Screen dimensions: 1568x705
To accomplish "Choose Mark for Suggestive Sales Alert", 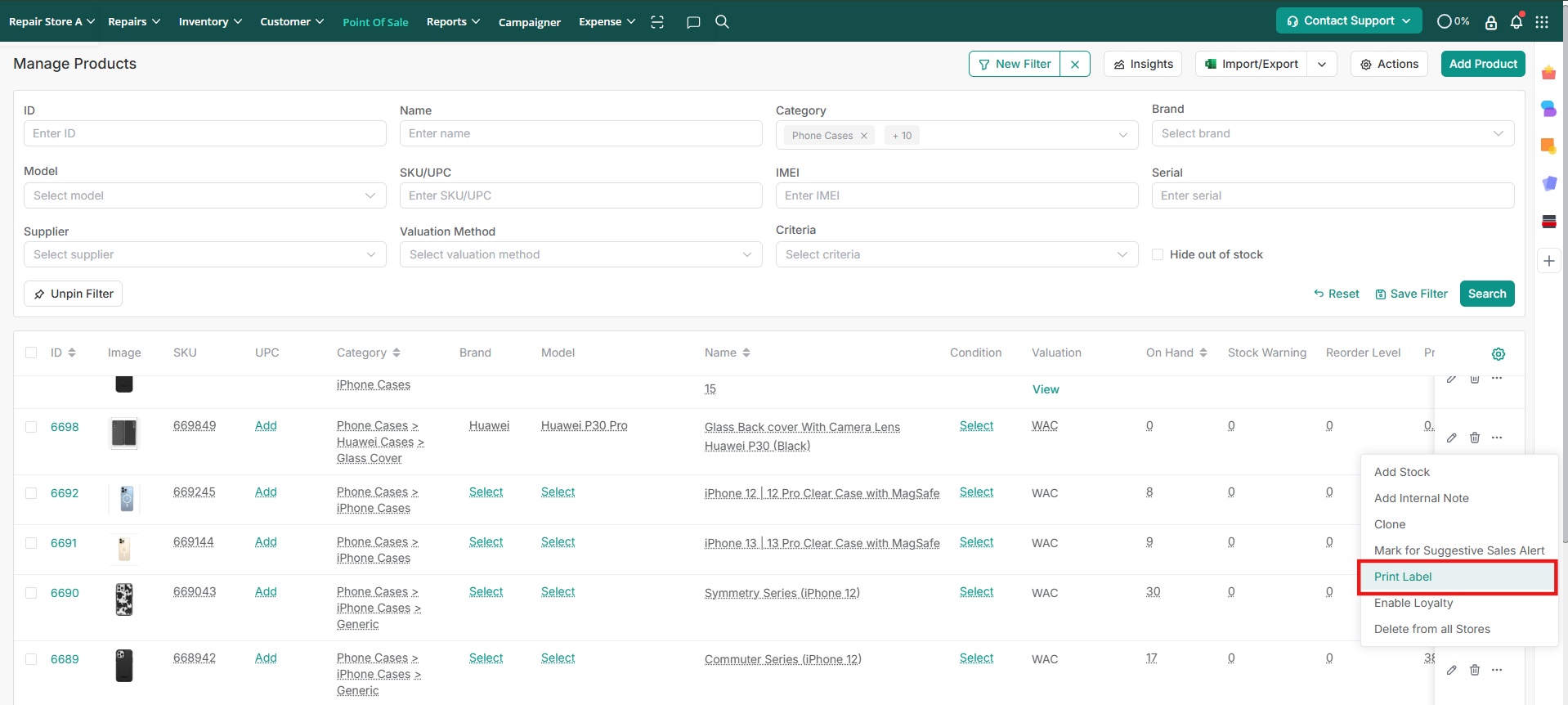I will (1458, 550).
